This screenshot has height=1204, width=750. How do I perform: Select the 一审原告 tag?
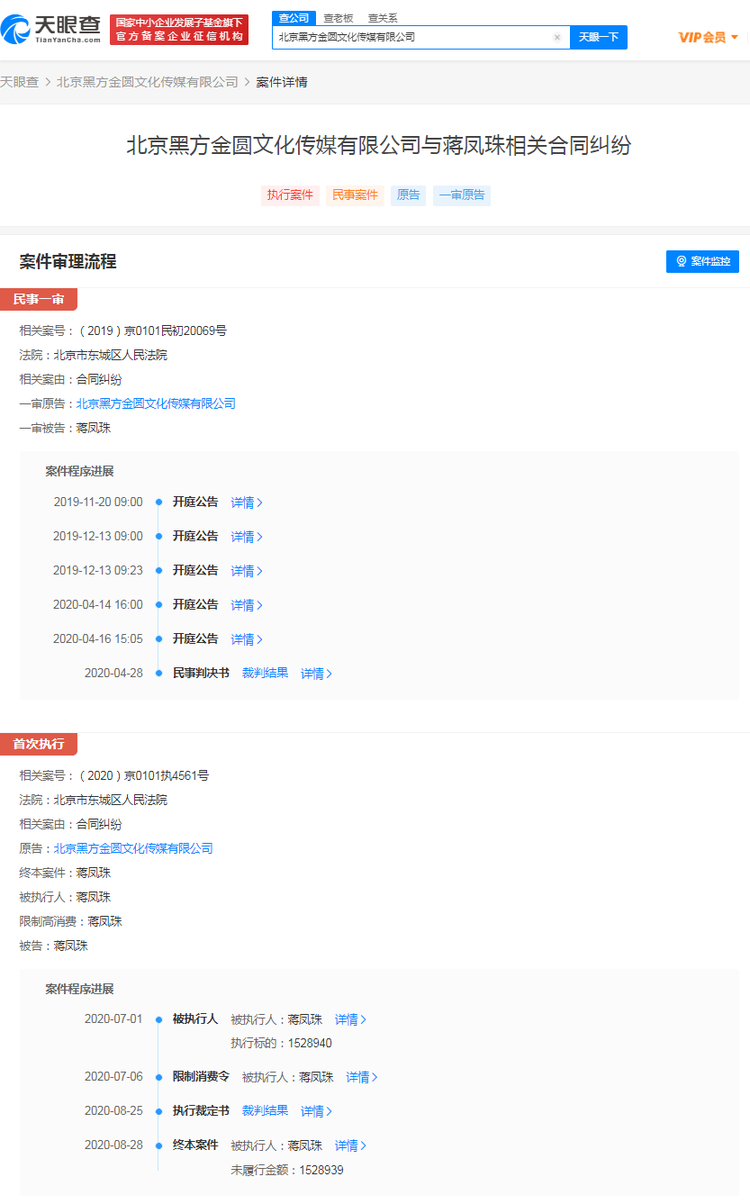coord(462,195)
